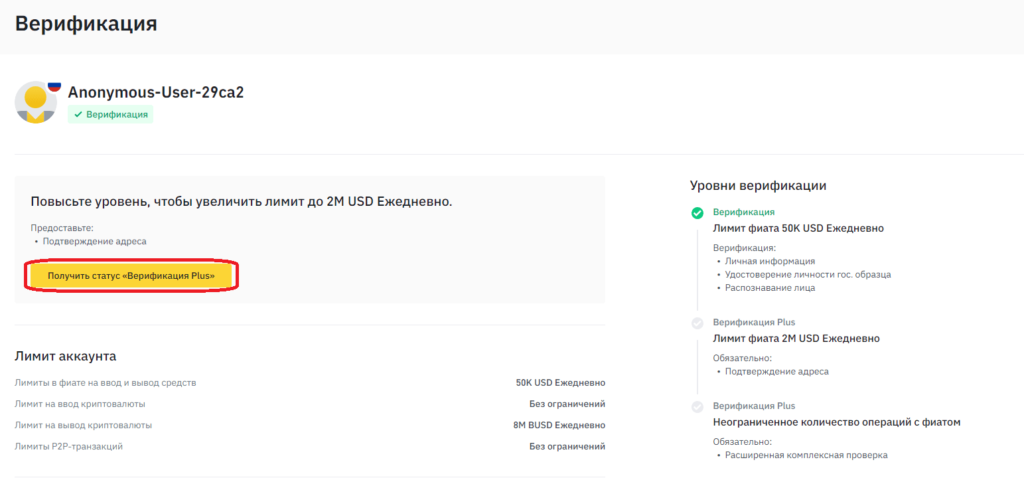The height and width of the screenshot is (482, 1024).
Task: Select the Anonymous-User-29ca2 username
Action: click(x=156, y=92)
